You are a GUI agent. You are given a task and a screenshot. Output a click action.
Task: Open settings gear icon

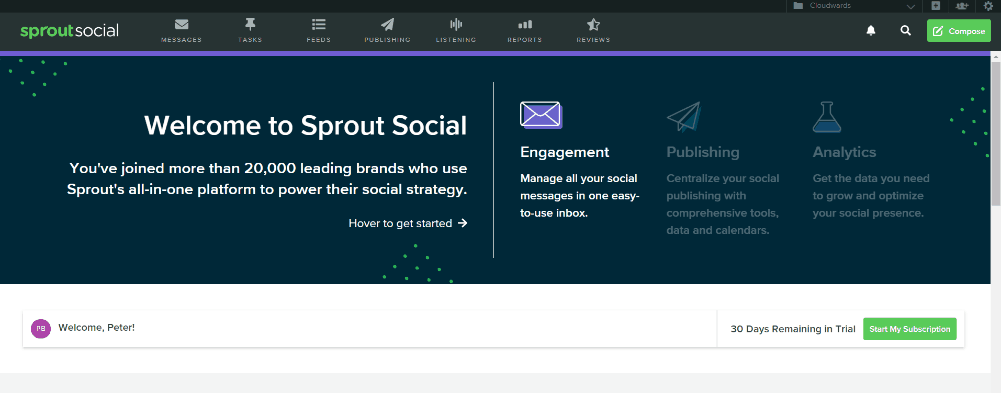coord(988,6)
